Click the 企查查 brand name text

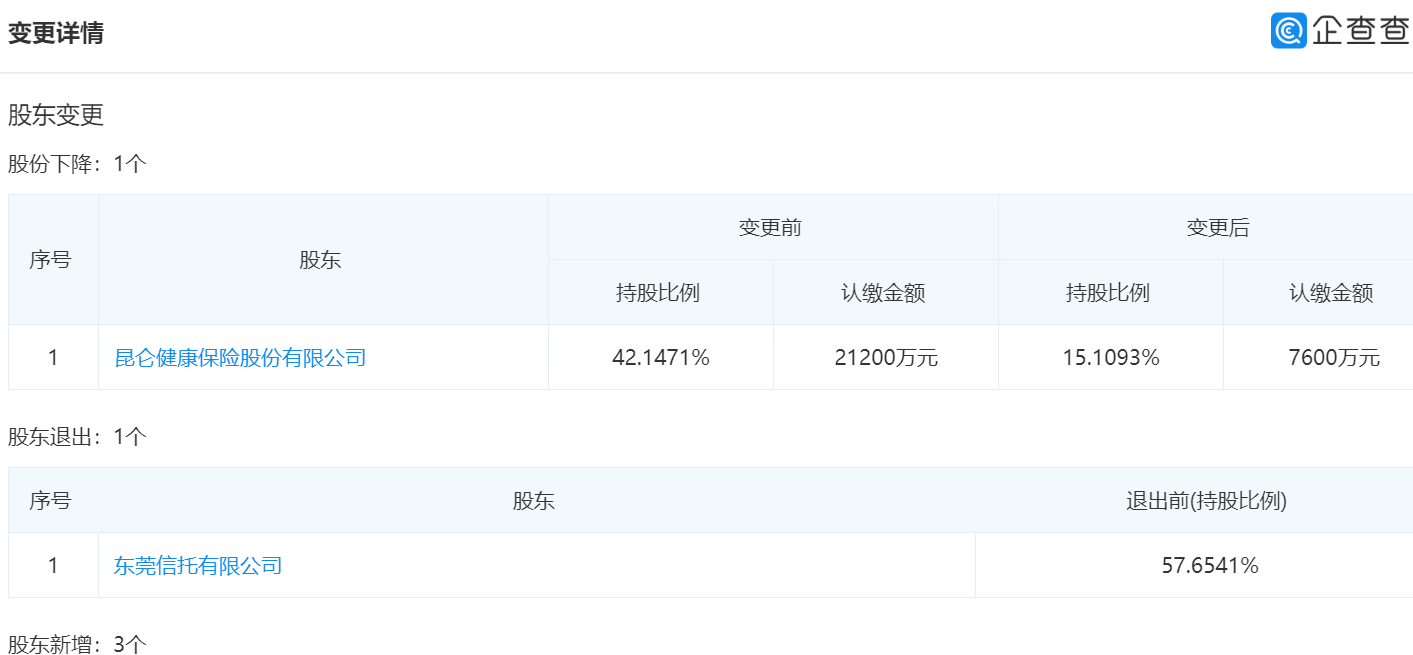point(1360,31)
